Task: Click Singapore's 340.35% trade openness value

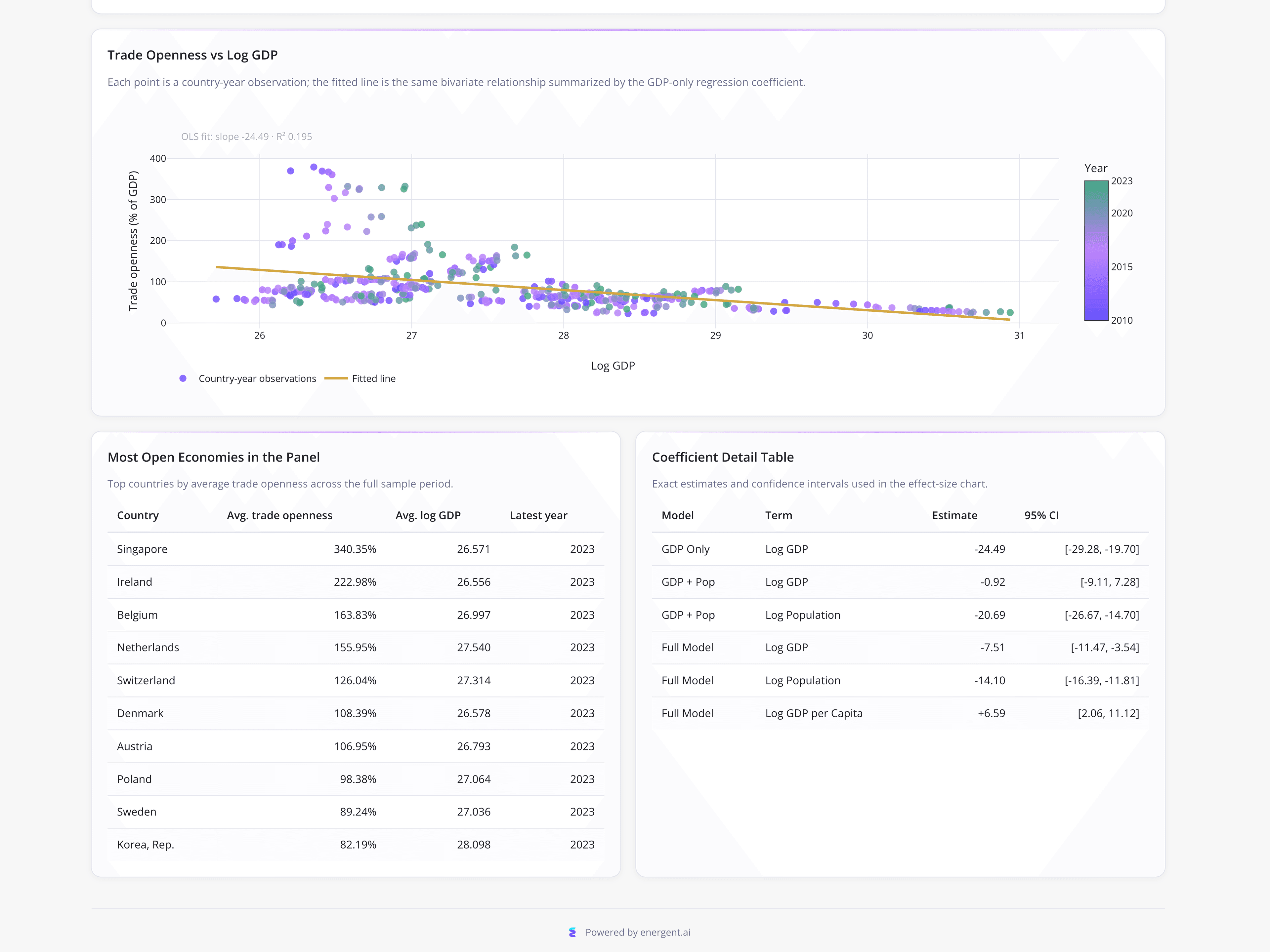Action: click(x=355, y=549)
